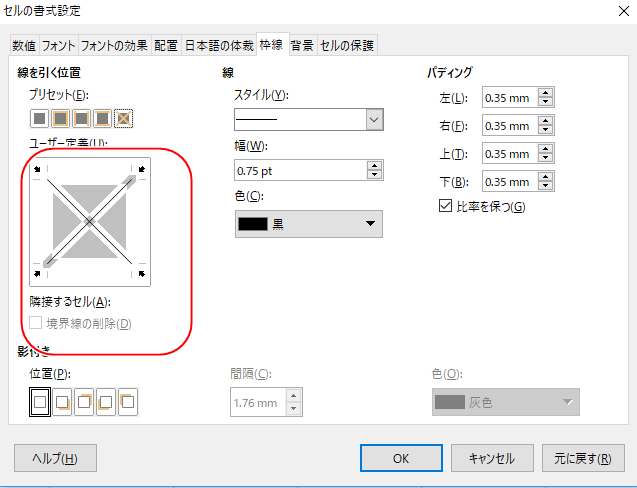Screen dimensions: 637x488
Task: Decrease 右 padding value
Action: click(546, 130)
